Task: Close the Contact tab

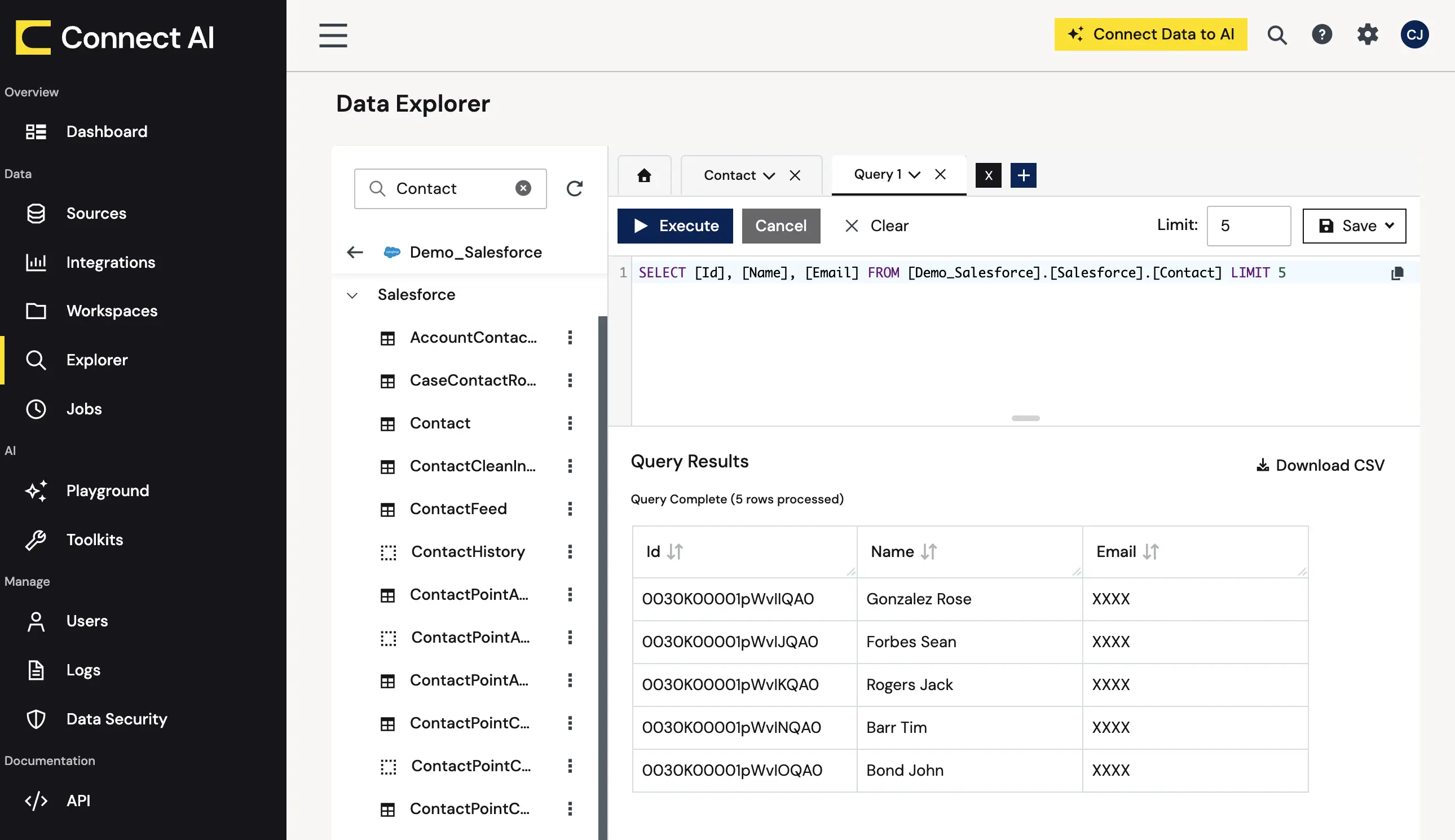Action: pyautogui.click(x=795, y=175)
